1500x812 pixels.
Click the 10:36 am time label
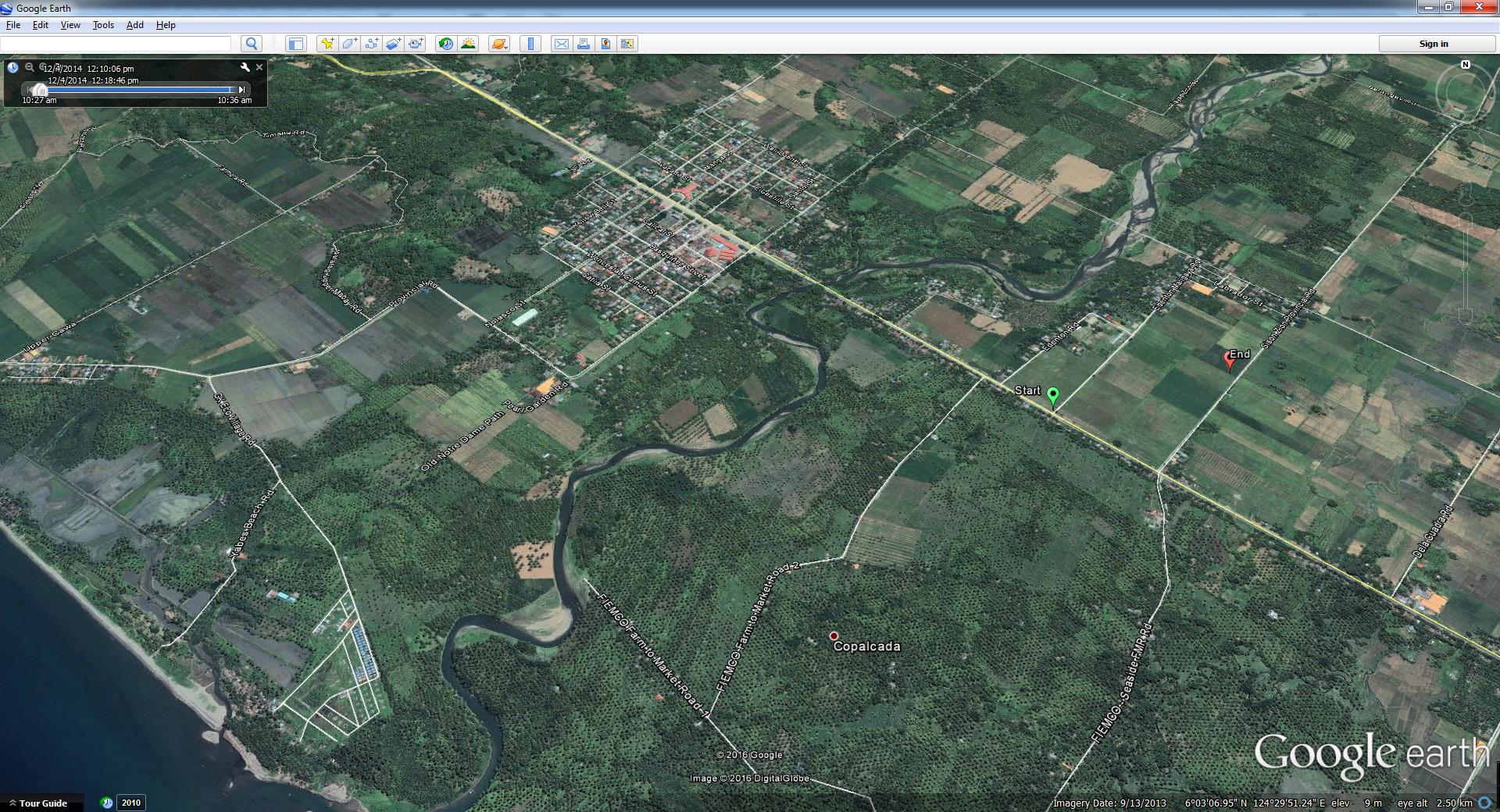pyautogui.click(x=234, y=100)
